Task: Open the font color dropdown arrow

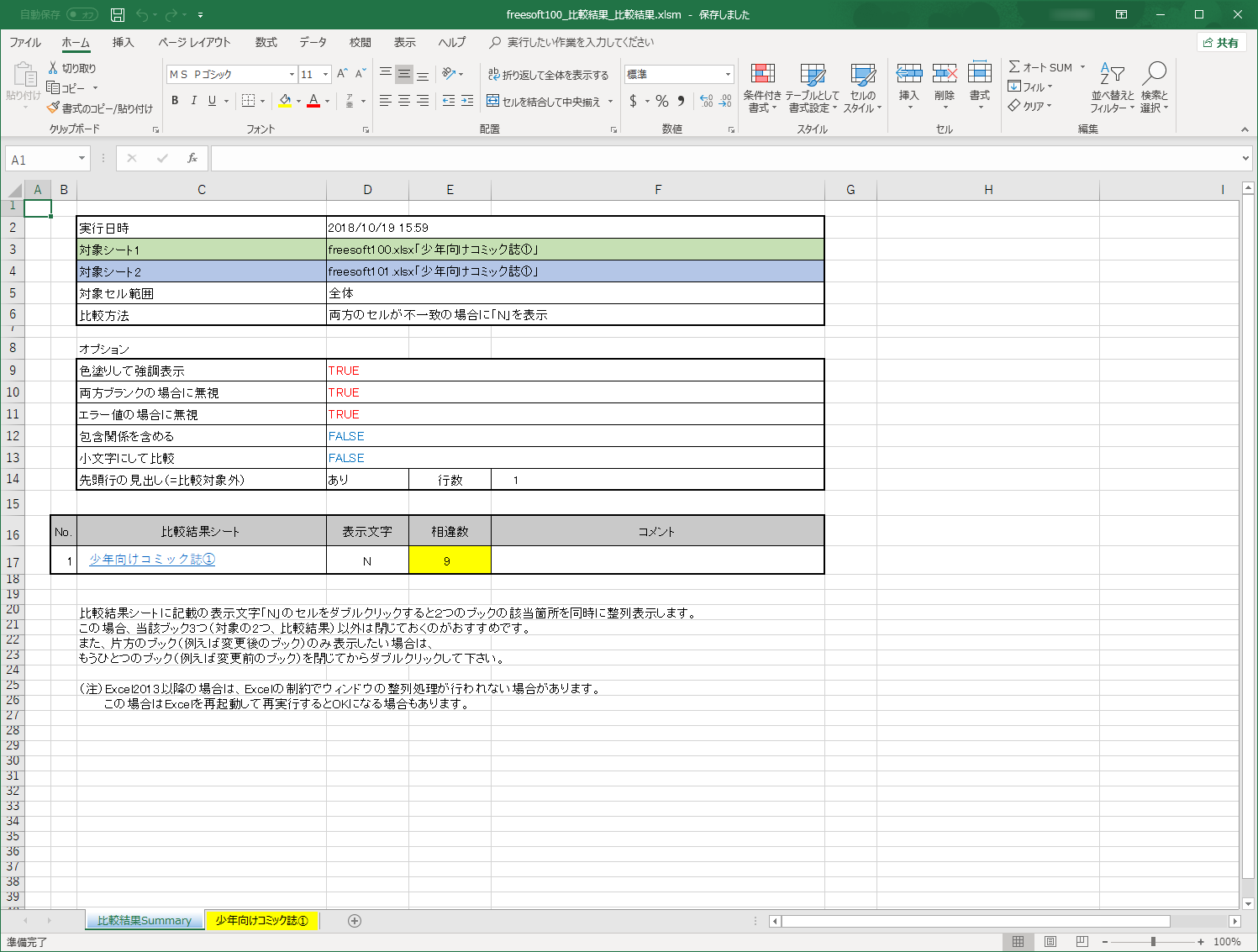Action: coord(327,102)
